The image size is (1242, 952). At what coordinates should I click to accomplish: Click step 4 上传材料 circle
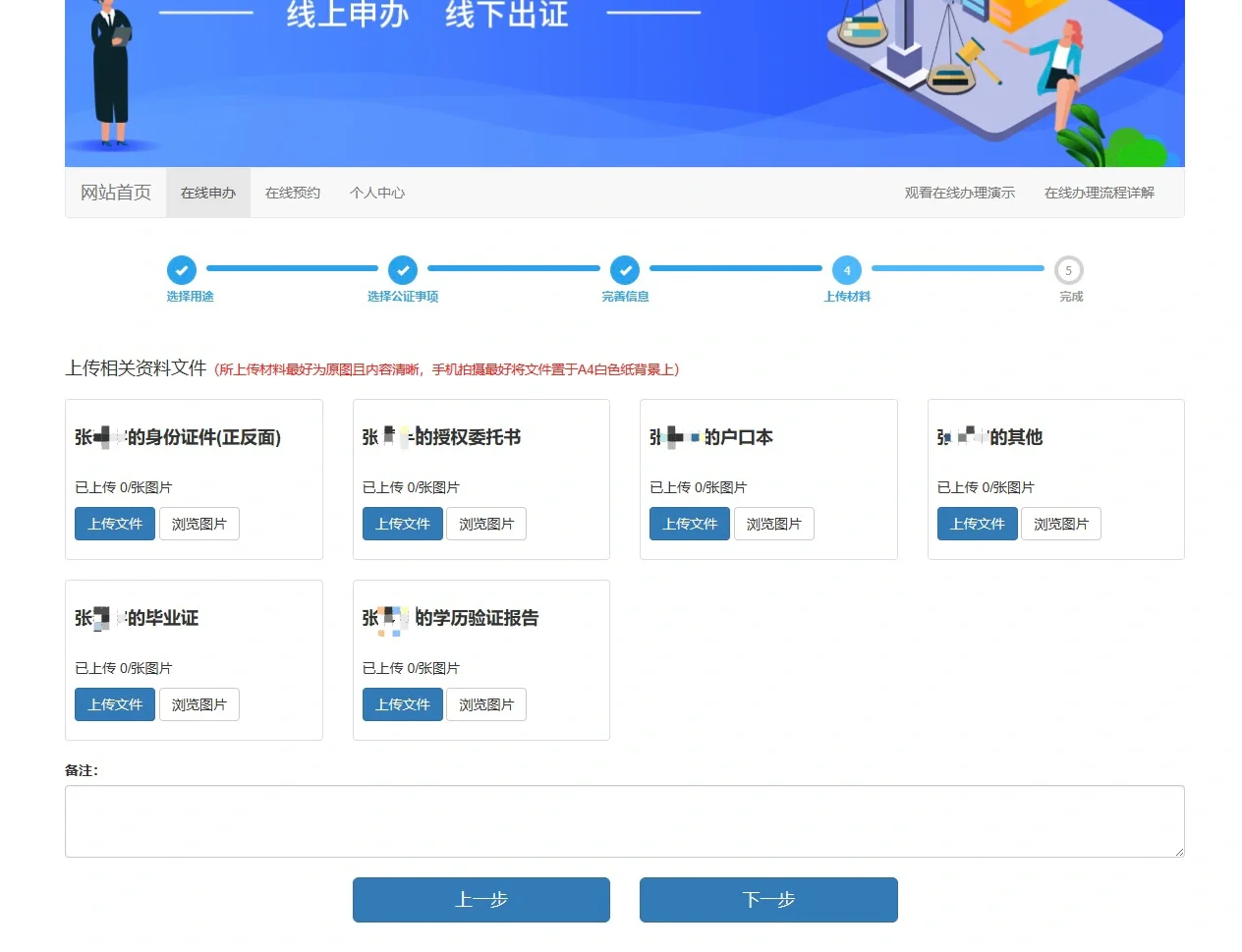point(847,270)
